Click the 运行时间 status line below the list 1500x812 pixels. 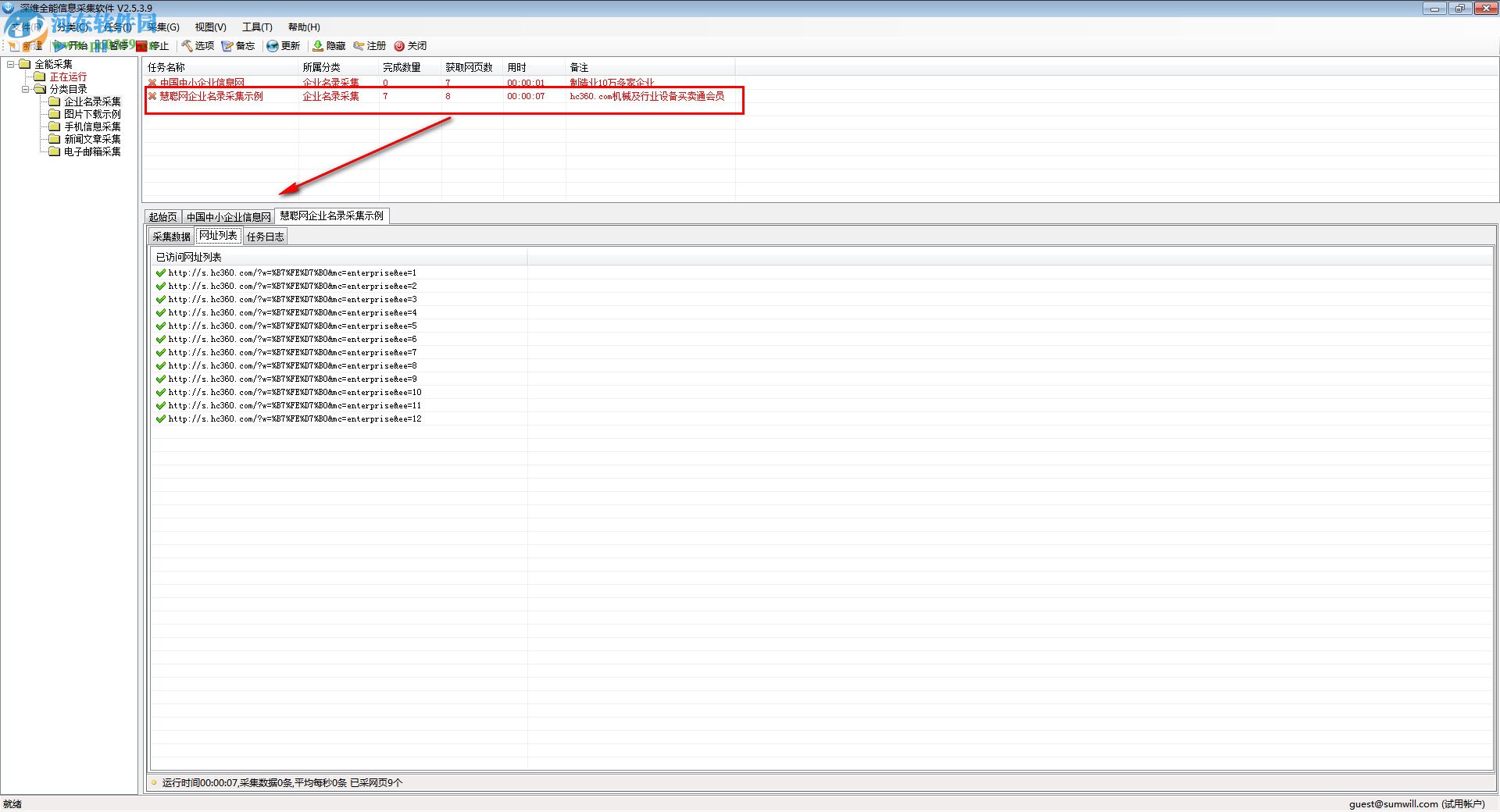pyautogui.click(x=282, y=782)
